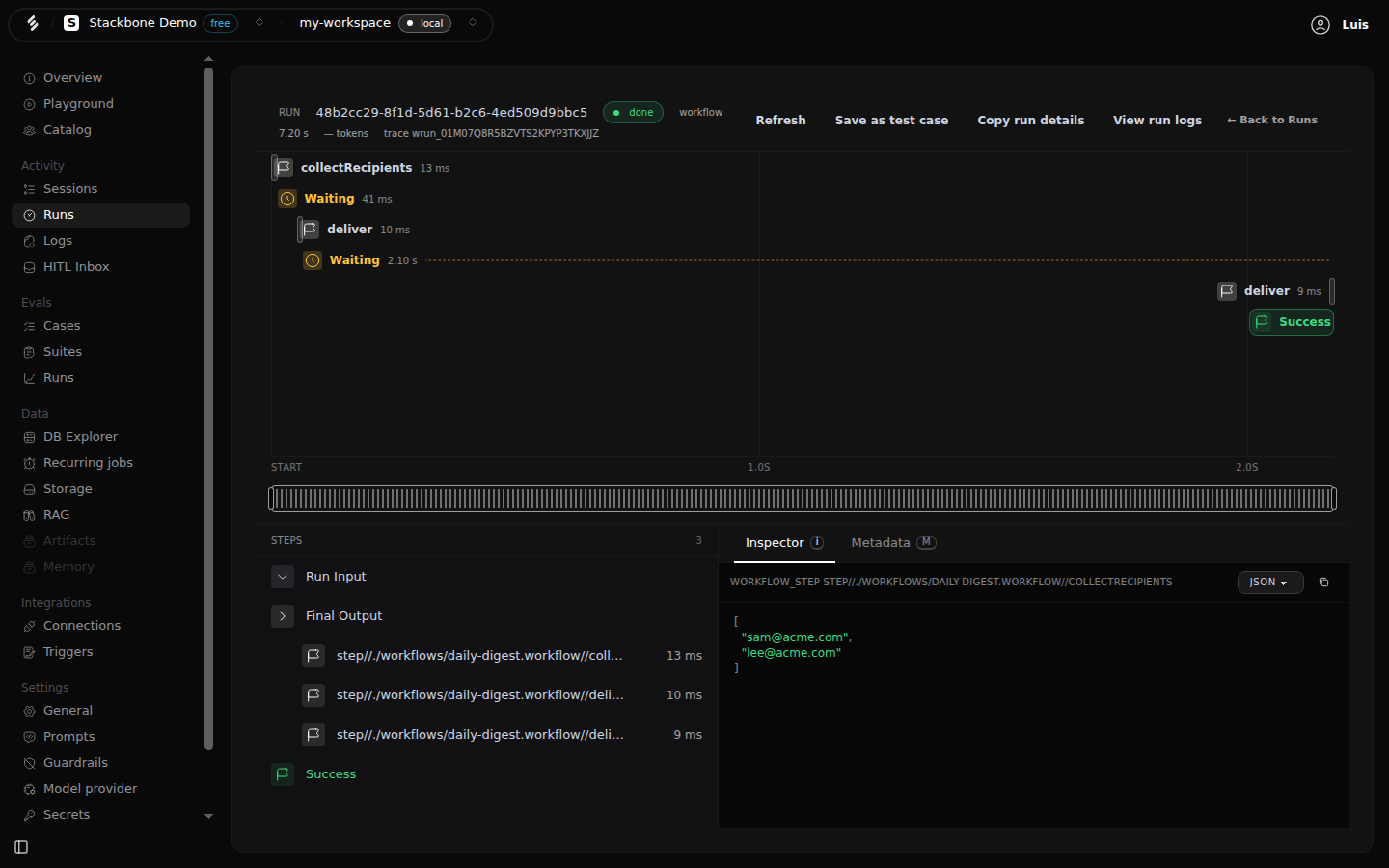Click the Guardrails icon
1389x868 pixels.
coord(29,763)
